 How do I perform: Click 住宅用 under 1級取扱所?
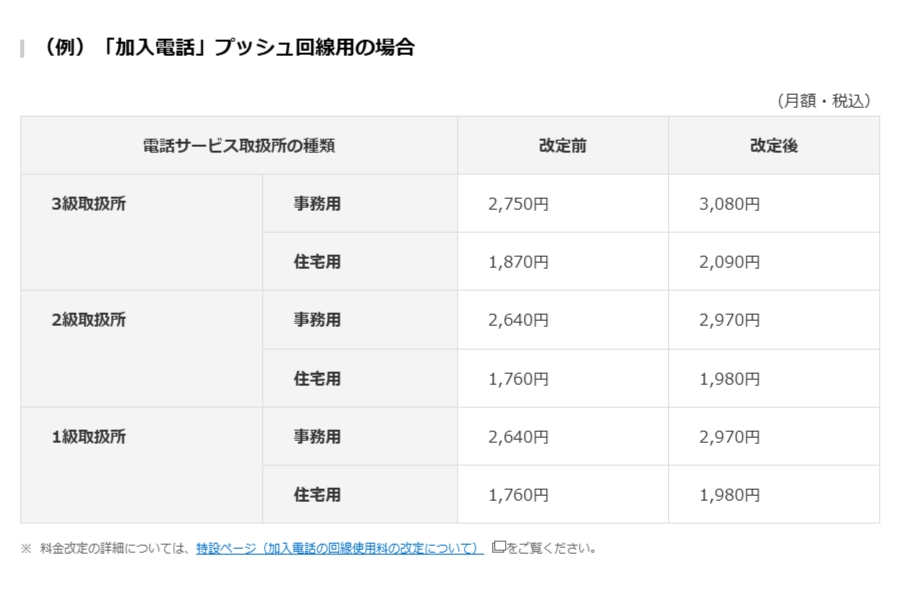(x=317, y=494)
